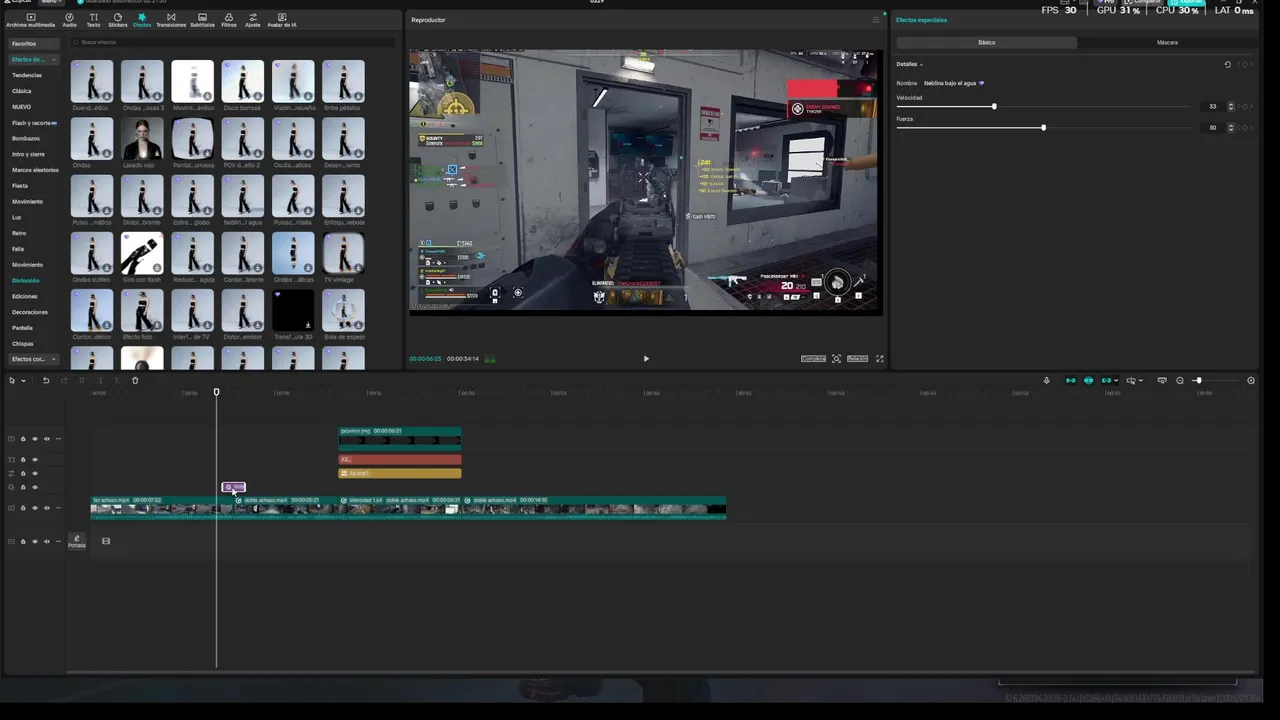The height and width of the screenshot is (720, 1280).
Task: Delete the selected clip
Action: (135, 380)
